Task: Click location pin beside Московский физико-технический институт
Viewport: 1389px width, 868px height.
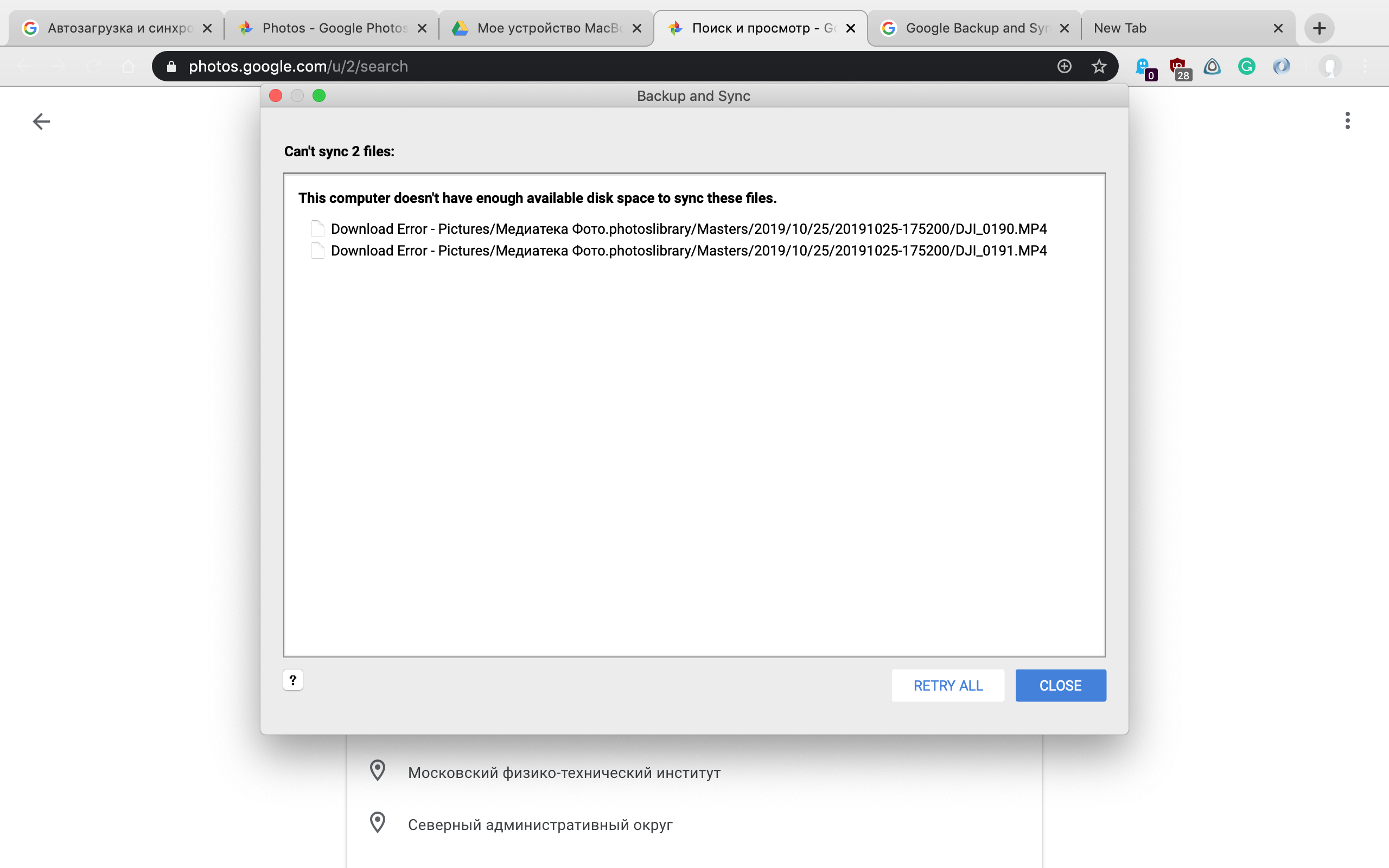Action: [x=377, y=770]
